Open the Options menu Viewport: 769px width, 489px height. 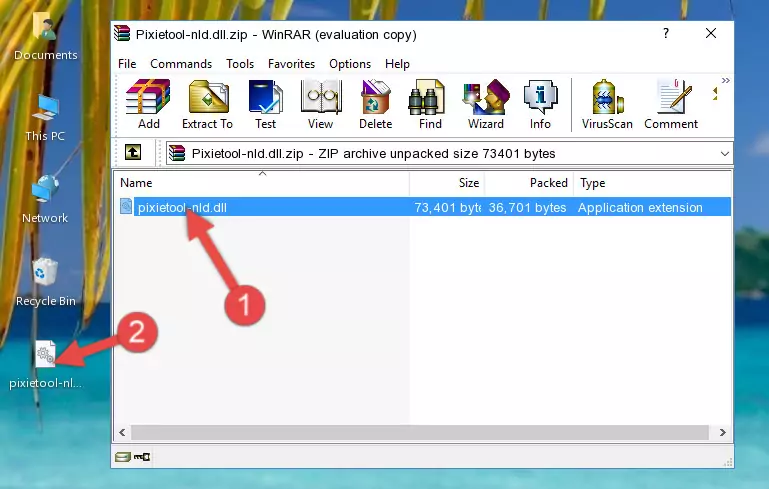point(350,64)
